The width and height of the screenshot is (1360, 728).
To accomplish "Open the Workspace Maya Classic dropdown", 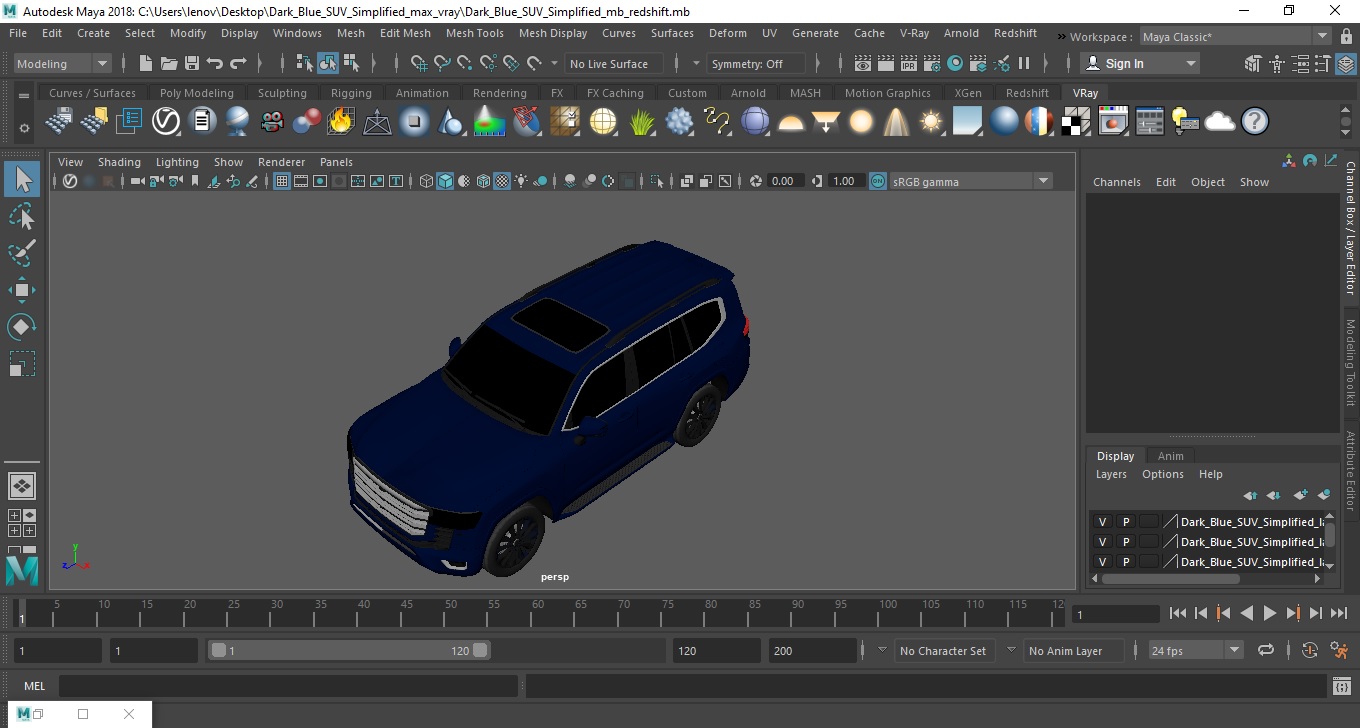I will pos(1235,37).
